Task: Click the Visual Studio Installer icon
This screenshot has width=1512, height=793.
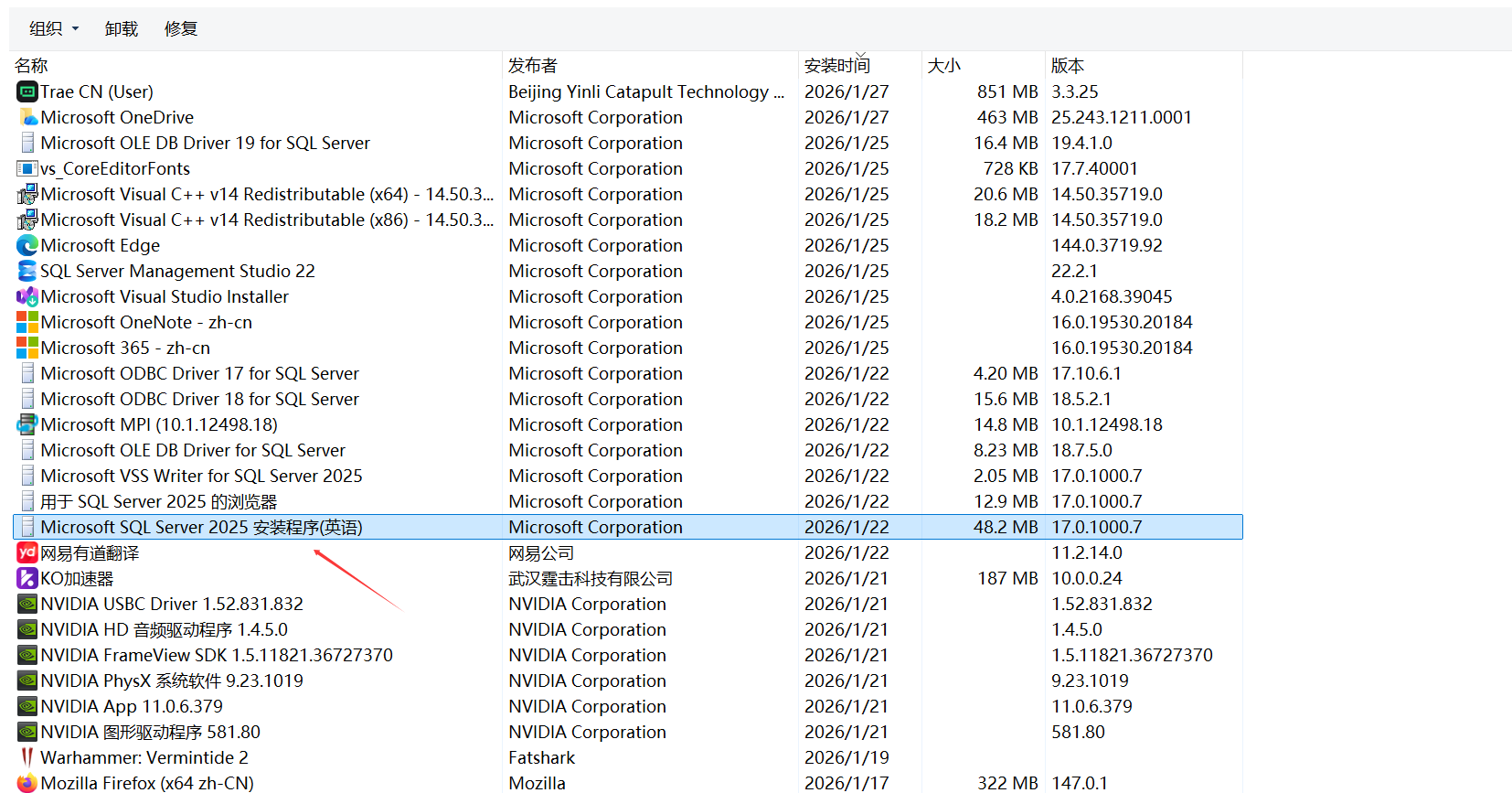Action: 27,296
